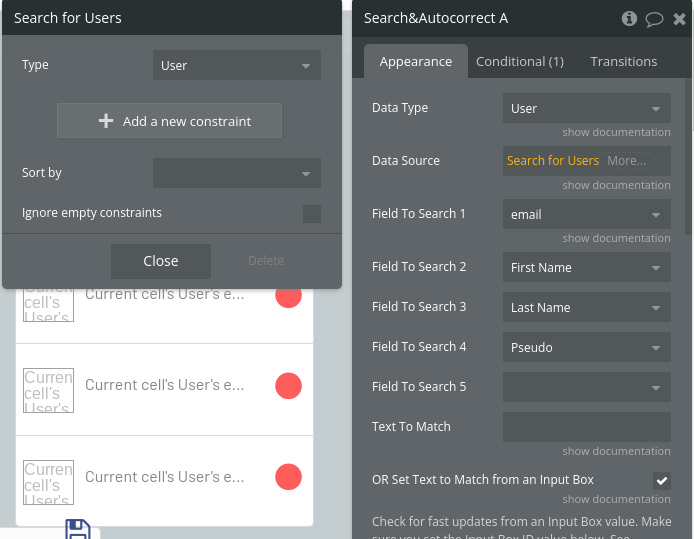Expand the empty Field To Search 5 dropdown
Viewport: 694px width, 539px height.
coord(586,387)
